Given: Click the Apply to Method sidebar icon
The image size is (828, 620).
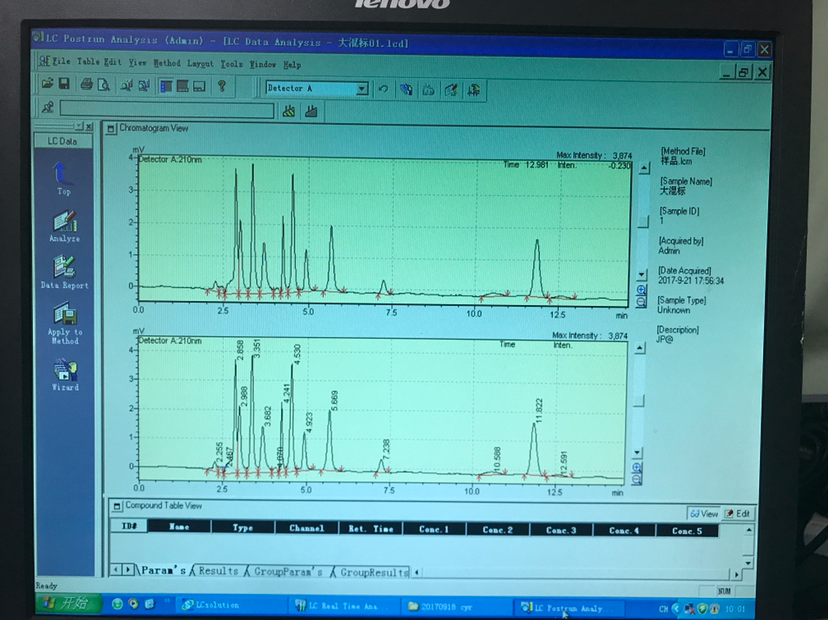Looking at the screenshot, I should click(65, 323).
